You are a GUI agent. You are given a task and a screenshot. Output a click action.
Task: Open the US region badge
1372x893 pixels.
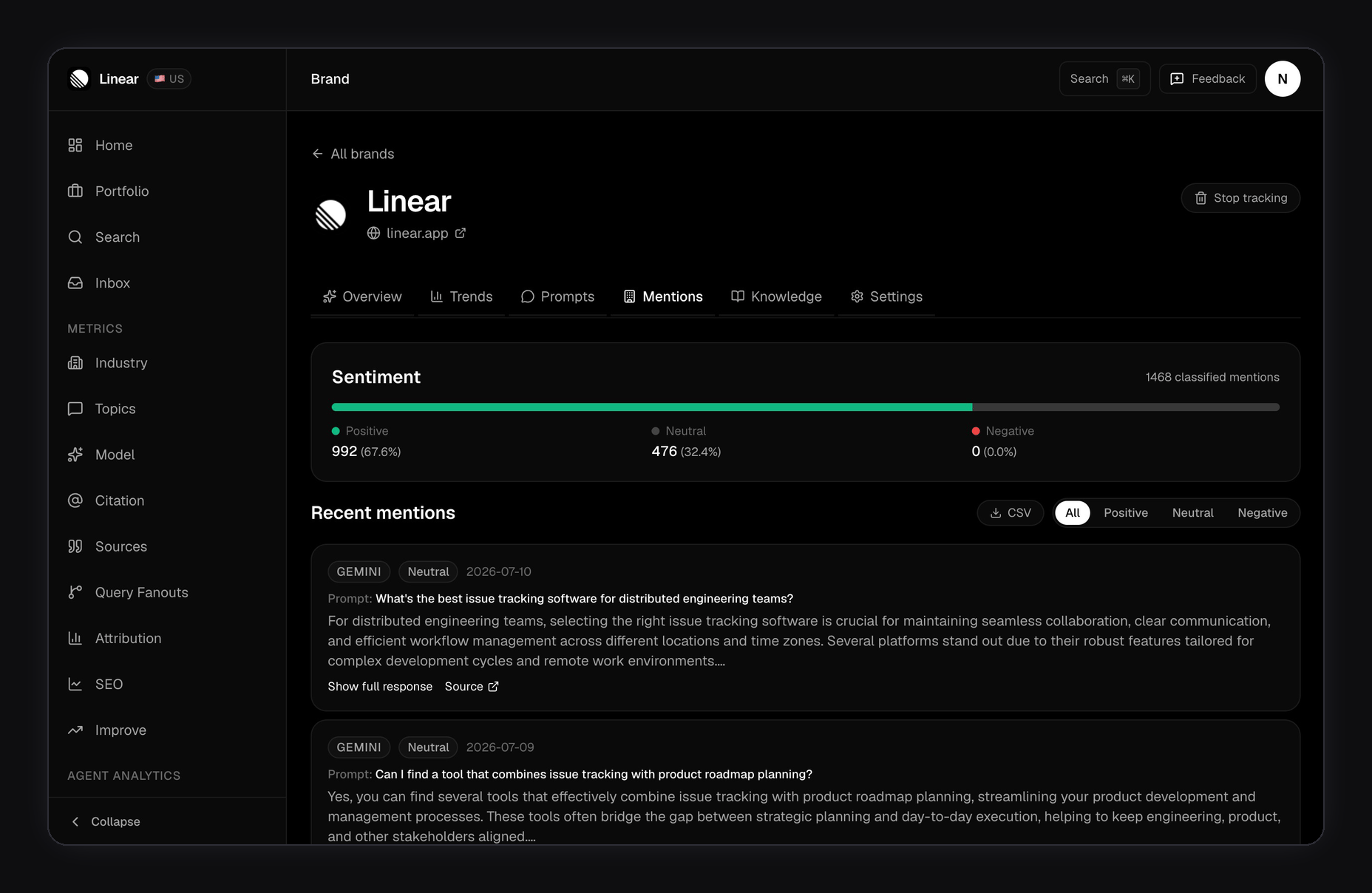169,79
